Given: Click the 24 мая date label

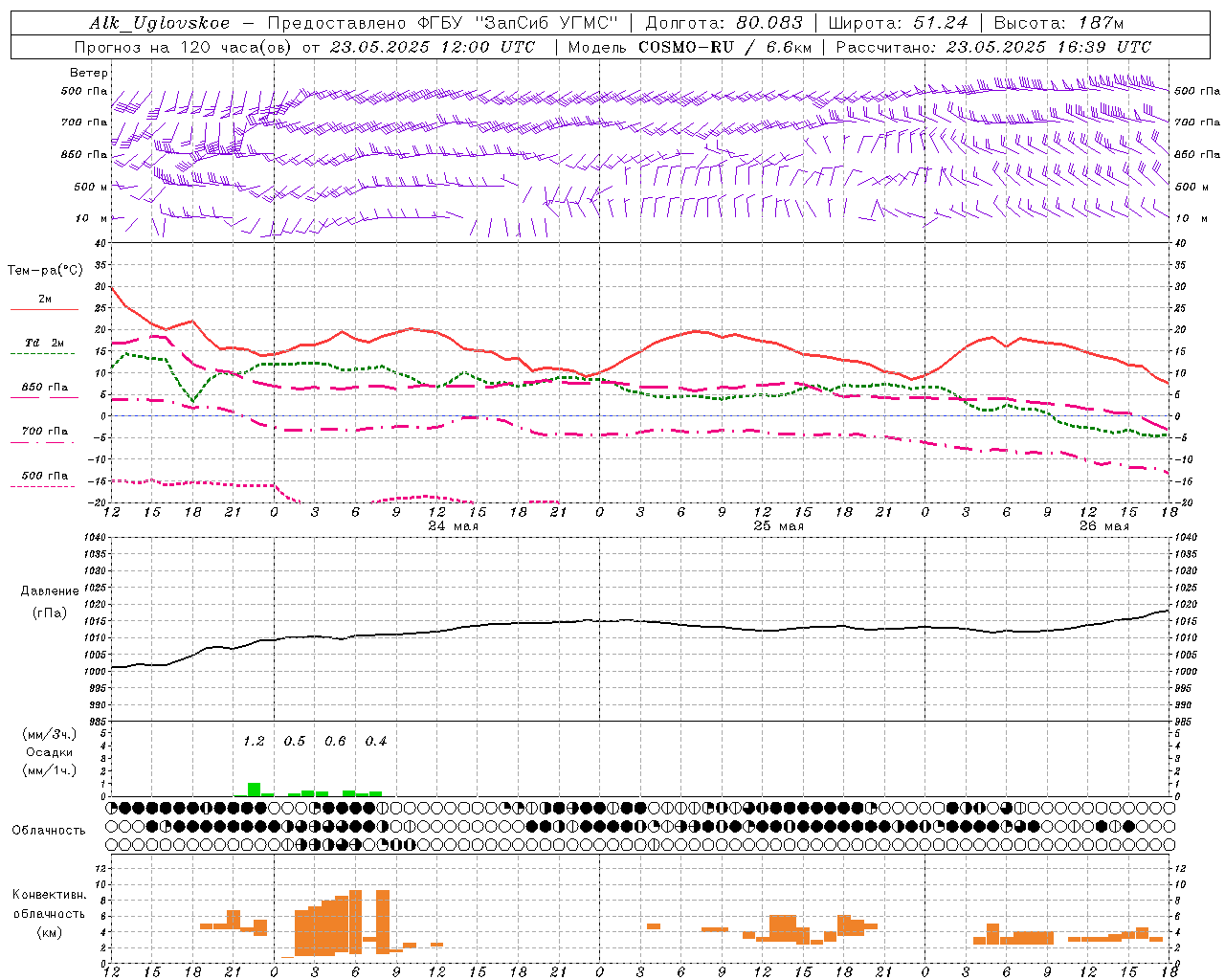Looking at the screenshot, I should 453,526.
